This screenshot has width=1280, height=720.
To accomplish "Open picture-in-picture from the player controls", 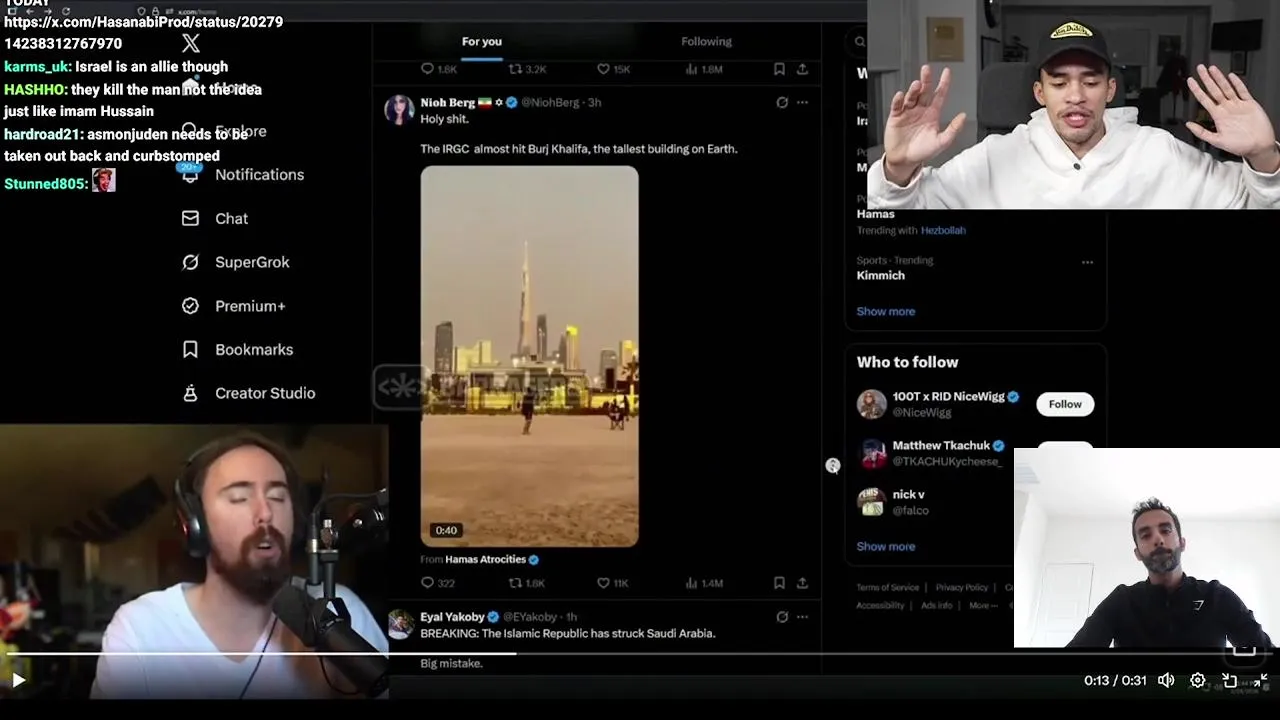I will [1230, 680].
